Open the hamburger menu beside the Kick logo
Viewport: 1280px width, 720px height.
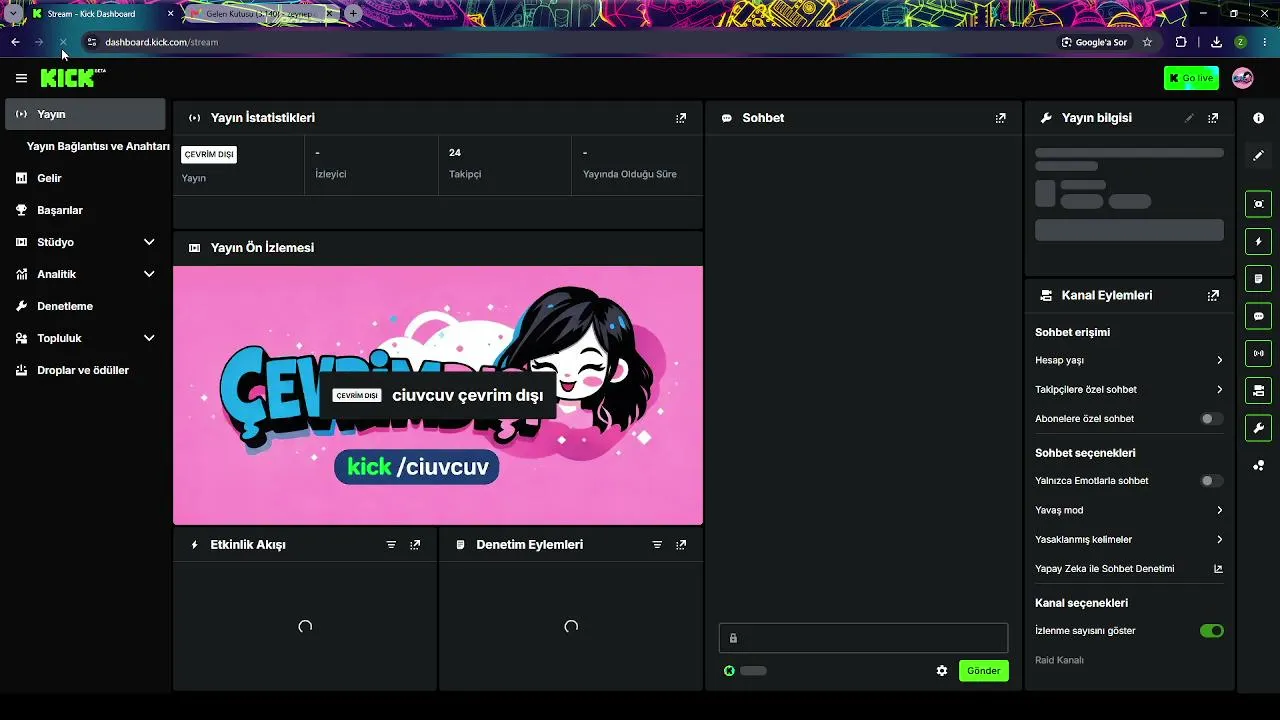pos(21,78)
